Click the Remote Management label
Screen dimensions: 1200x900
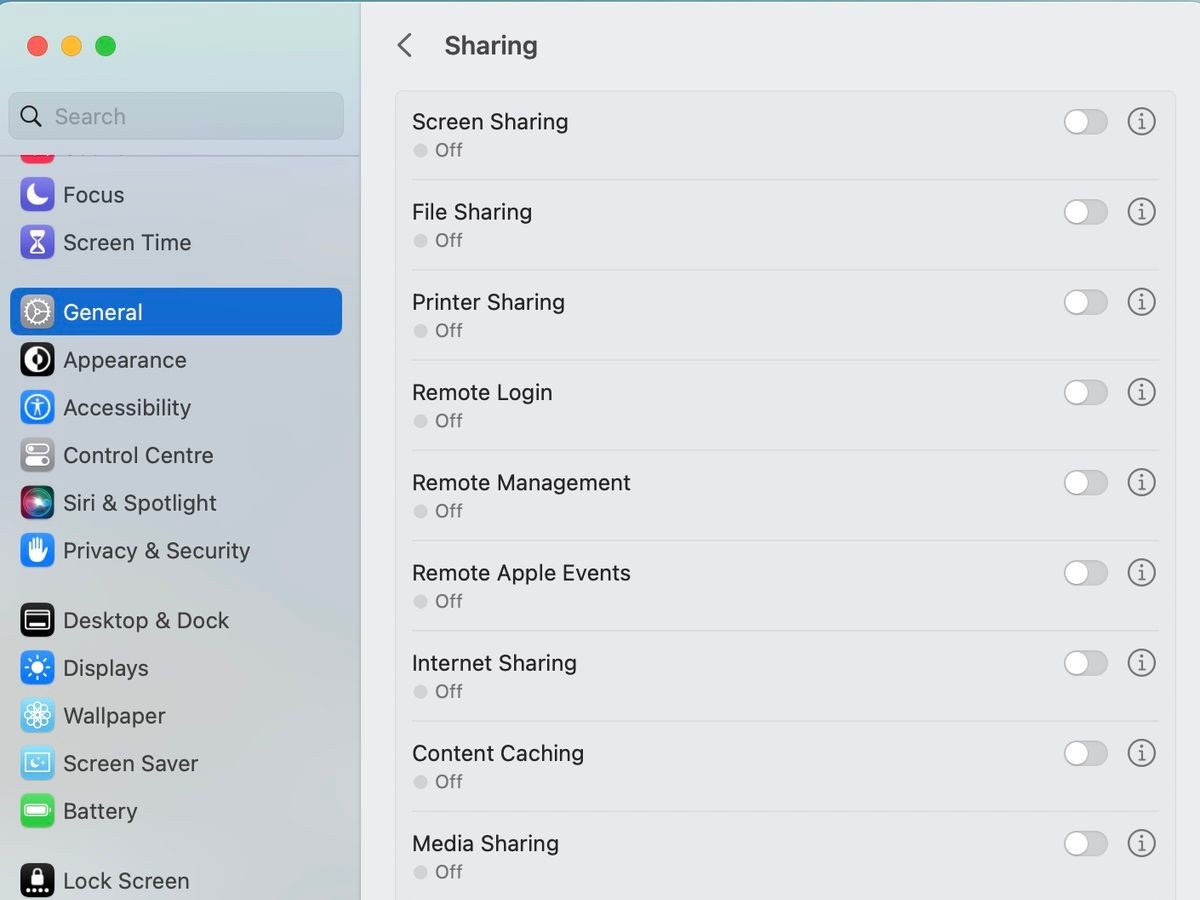[521, 483]
